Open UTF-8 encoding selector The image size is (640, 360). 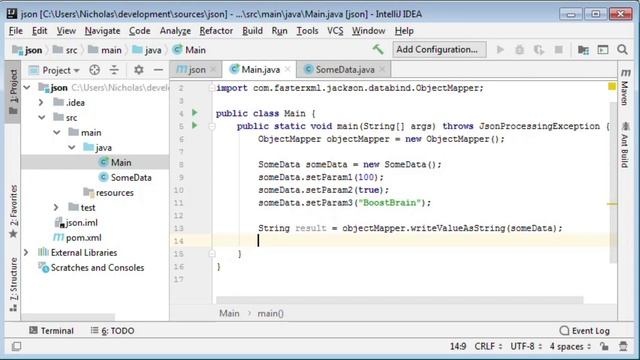tap(526, 347)
